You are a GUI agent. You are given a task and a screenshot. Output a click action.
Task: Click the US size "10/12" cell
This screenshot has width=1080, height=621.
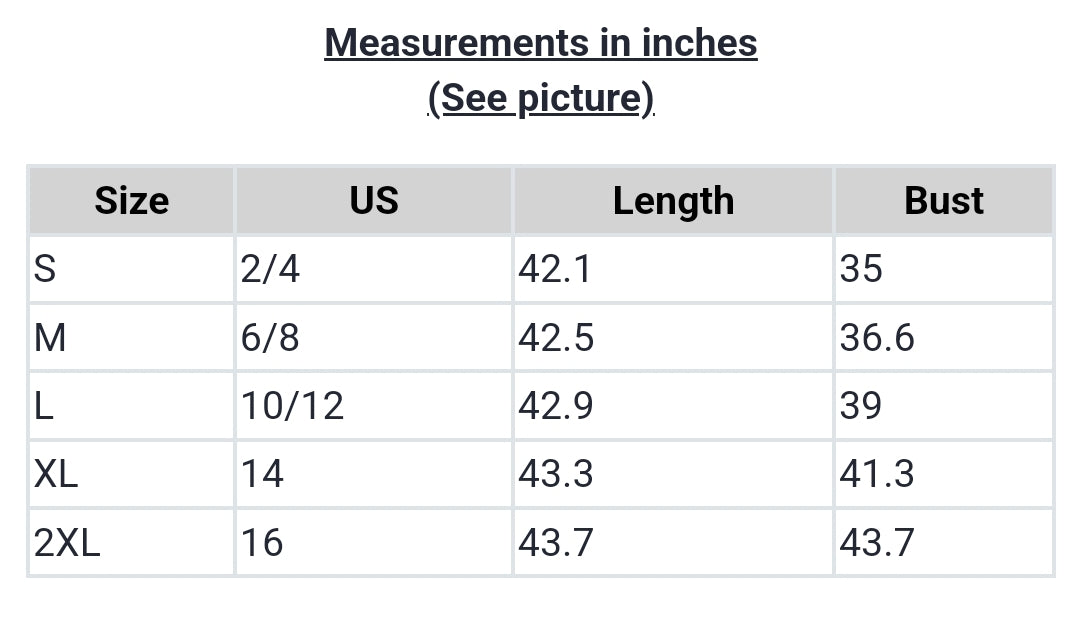[x=292, y=406]
